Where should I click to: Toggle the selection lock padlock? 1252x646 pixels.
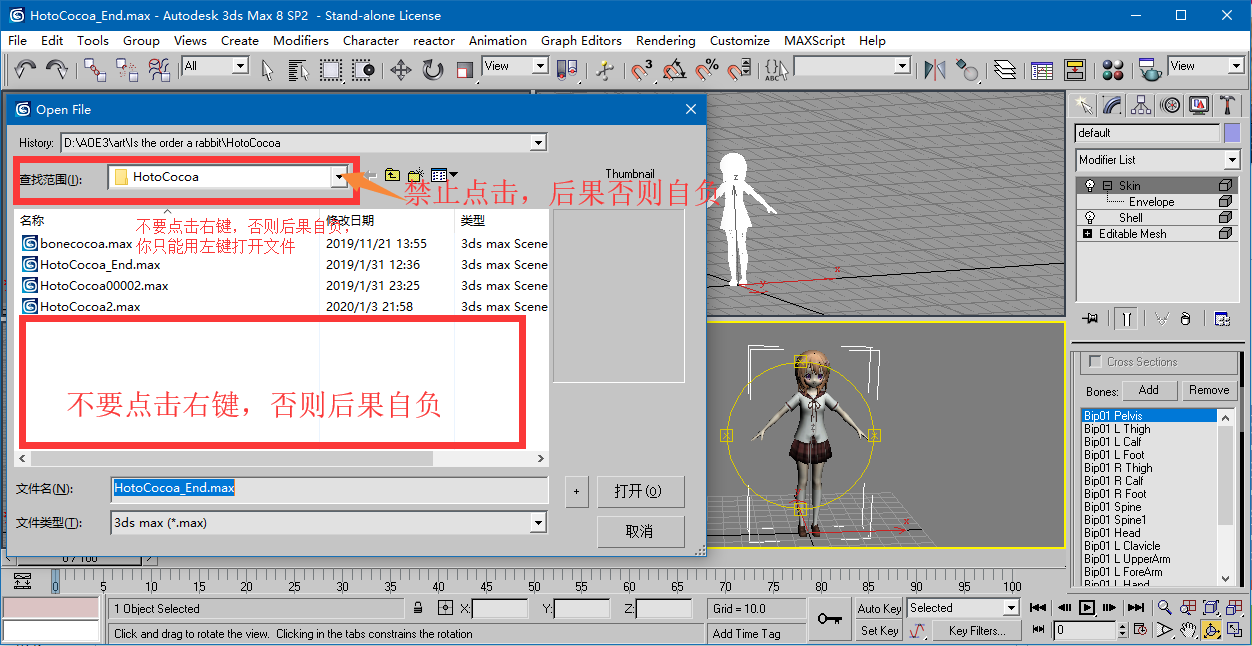[420, 608]
